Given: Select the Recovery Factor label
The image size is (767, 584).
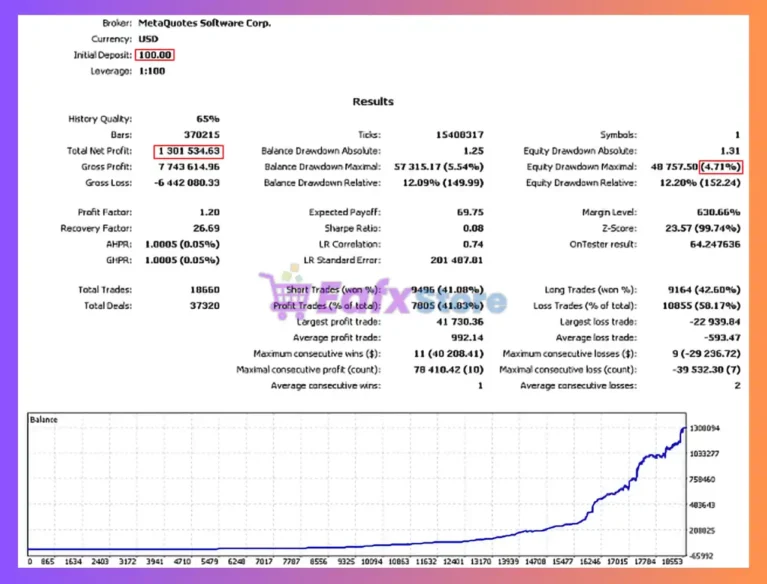Looking at the screenshot, I should (x=96, y=228).
